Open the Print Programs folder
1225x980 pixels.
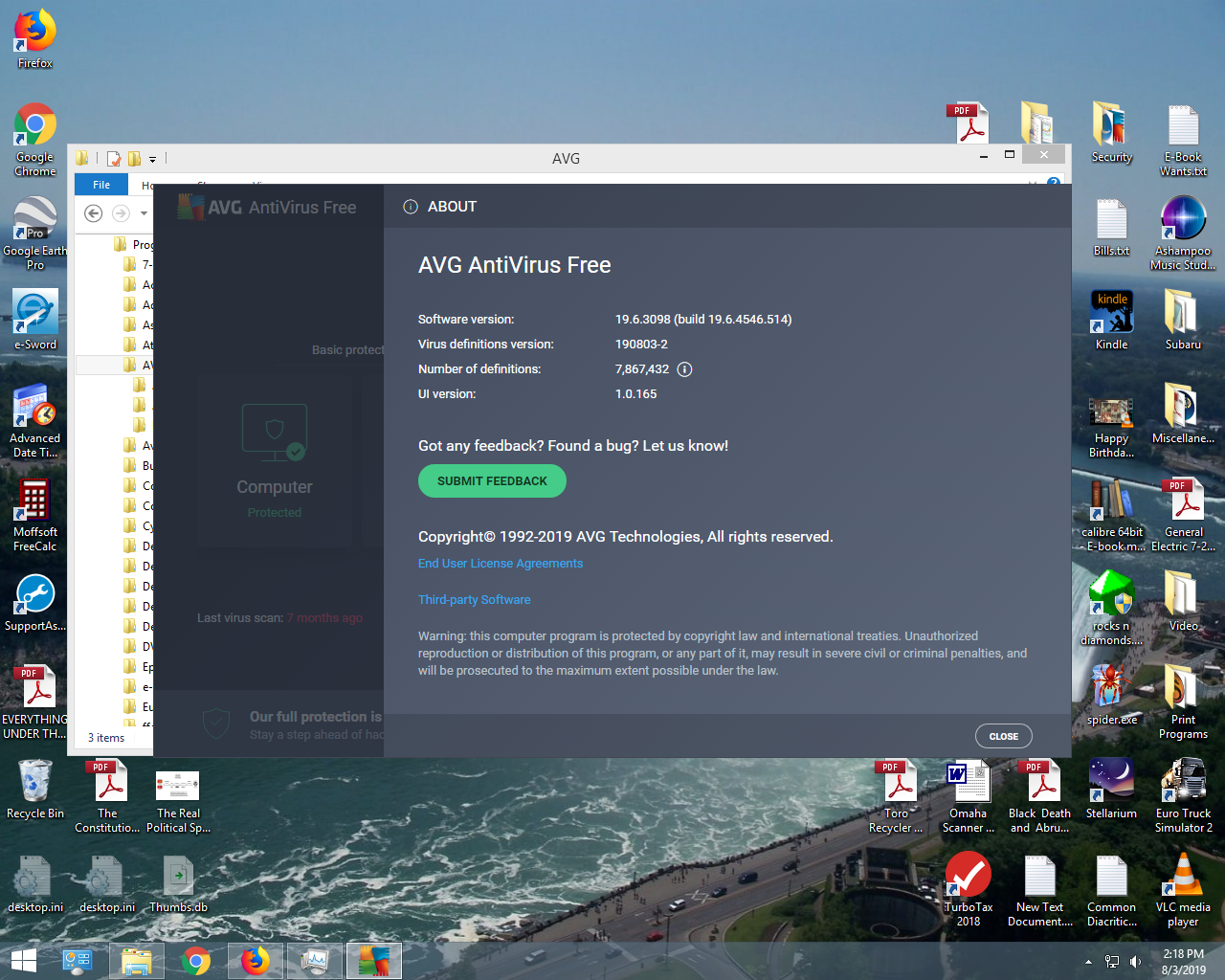[1183, 702]
